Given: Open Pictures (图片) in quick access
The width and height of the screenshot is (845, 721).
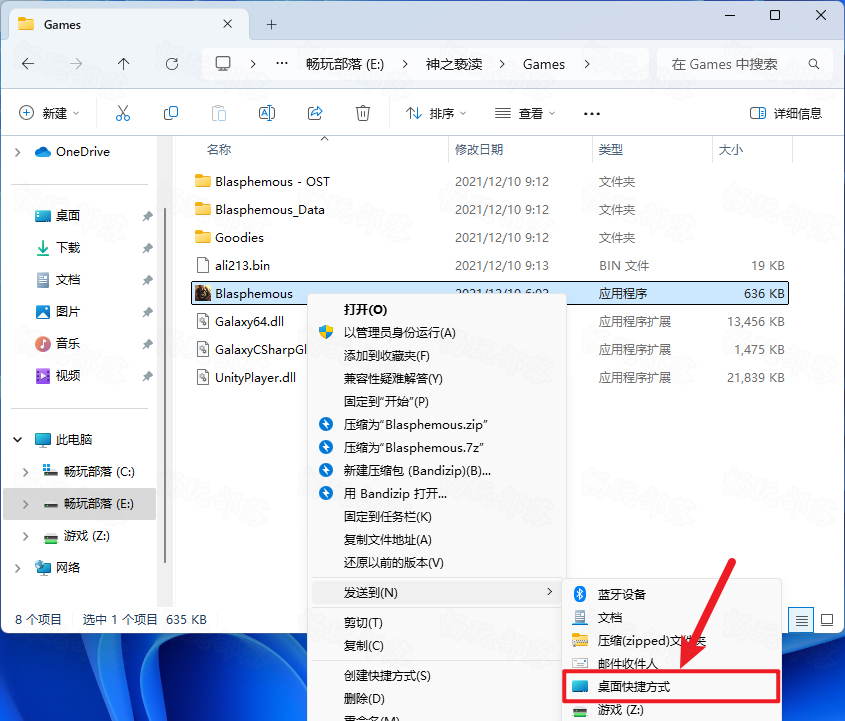Looking at the screenshot, I should click(67, 311).
